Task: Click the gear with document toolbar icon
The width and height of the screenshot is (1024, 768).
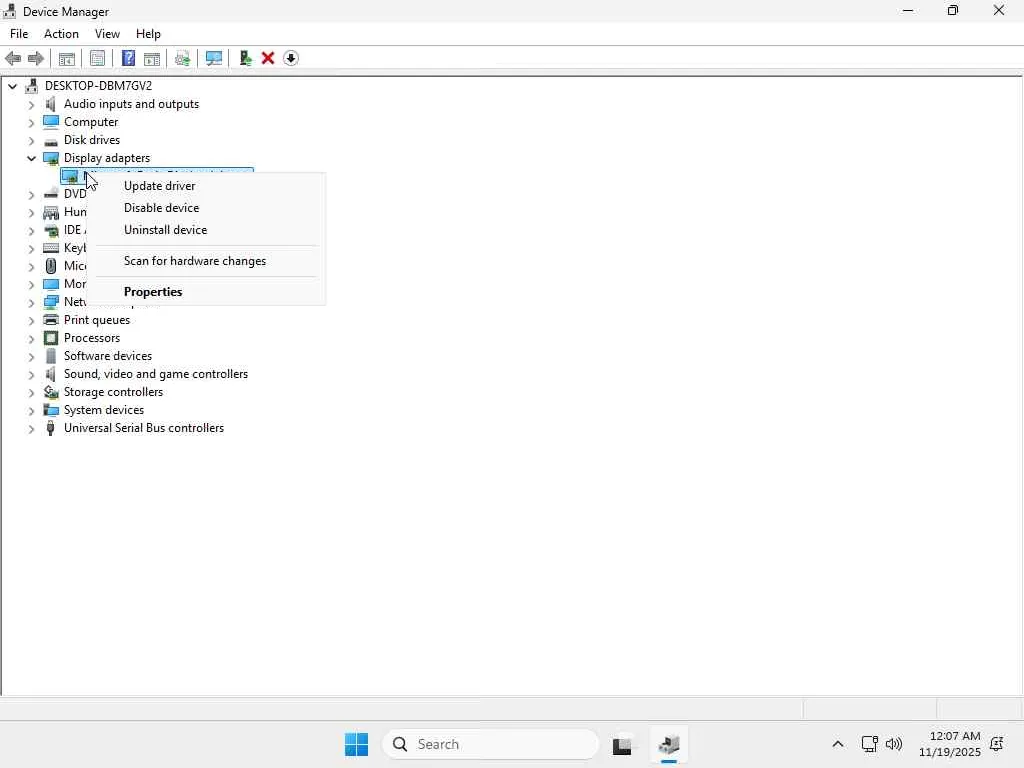Action: click(x=182, y=59)
